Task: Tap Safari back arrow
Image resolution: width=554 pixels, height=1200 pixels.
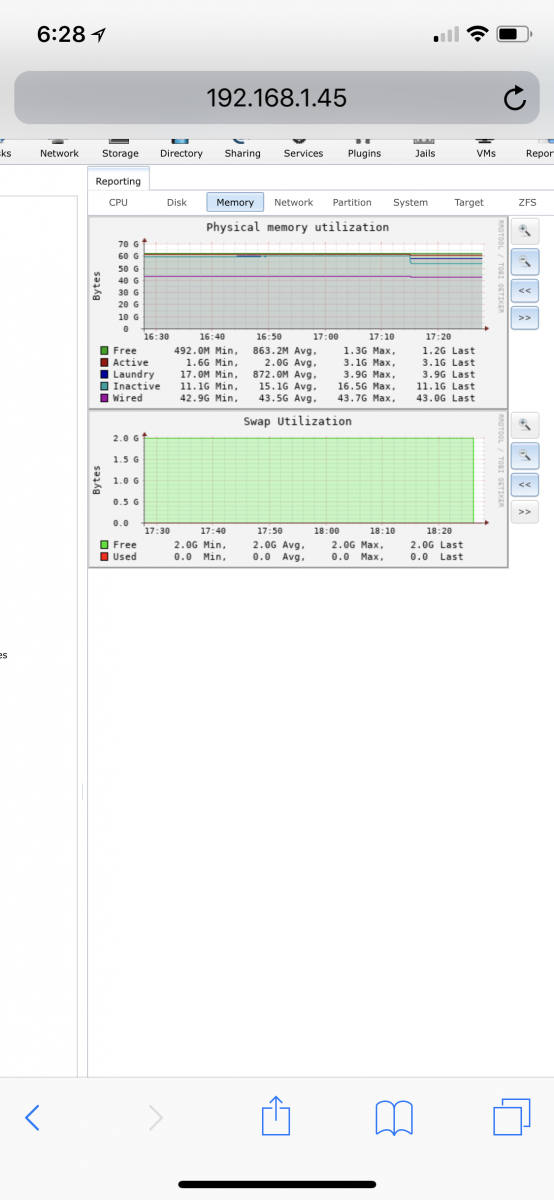Action: tap(32, 1117)
